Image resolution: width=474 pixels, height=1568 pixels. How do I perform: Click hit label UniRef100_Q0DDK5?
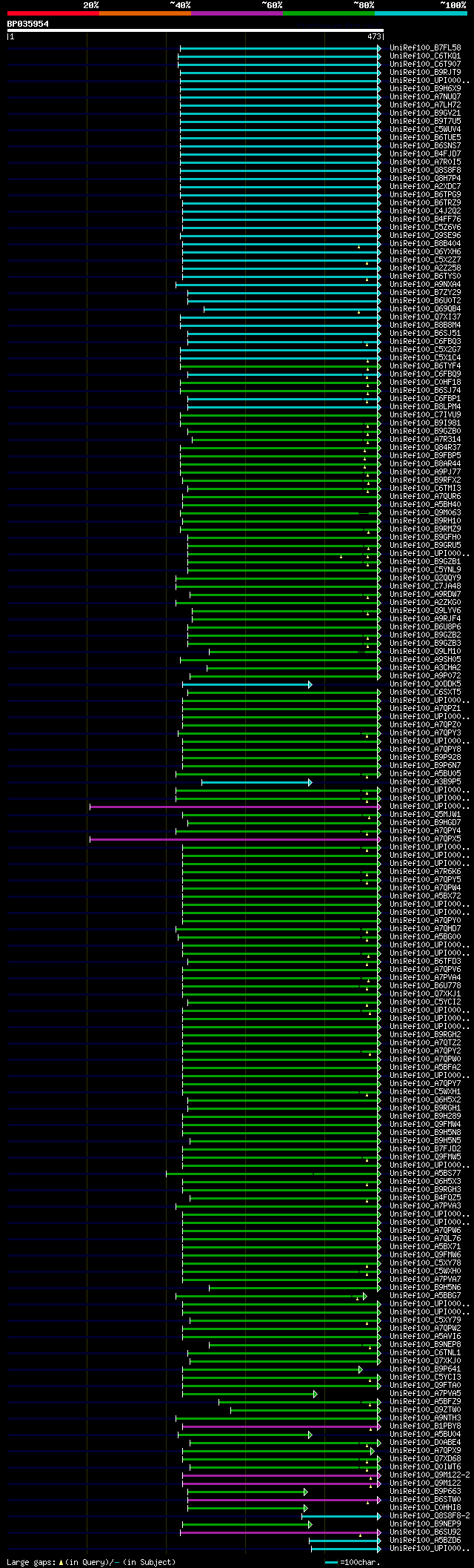(425, 684)
